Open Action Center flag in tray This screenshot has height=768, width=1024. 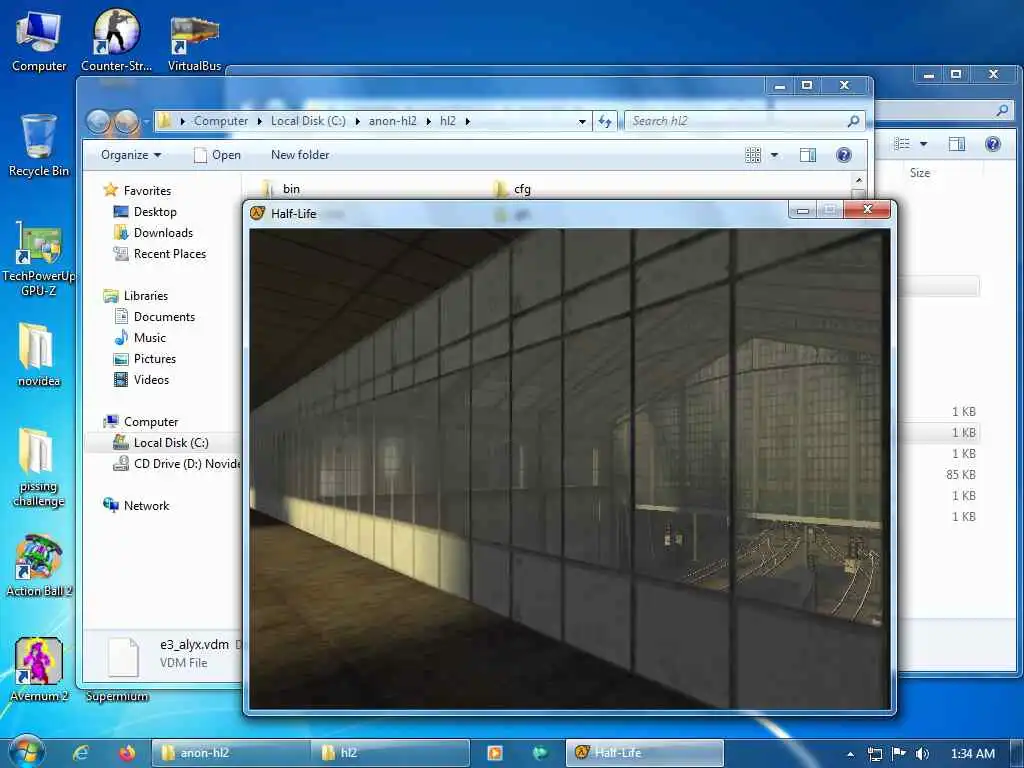click(899, 754)
